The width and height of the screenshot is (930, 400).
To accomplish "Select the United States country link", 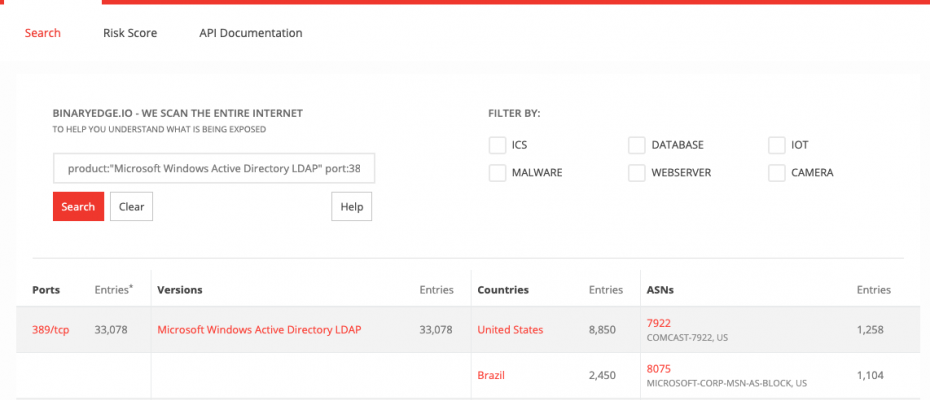I will point(510,330).
